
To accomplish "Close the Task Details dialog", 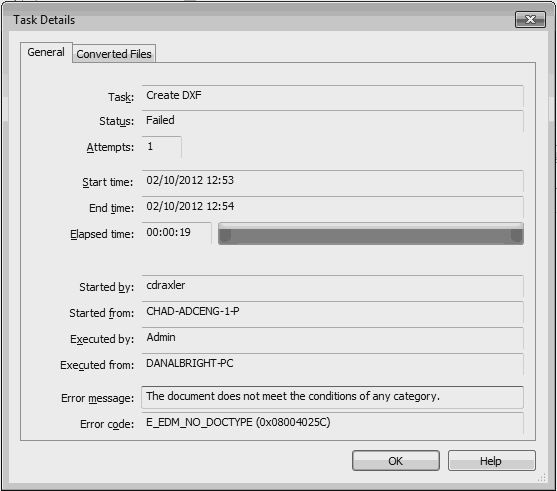I will [x=530, y=20].
